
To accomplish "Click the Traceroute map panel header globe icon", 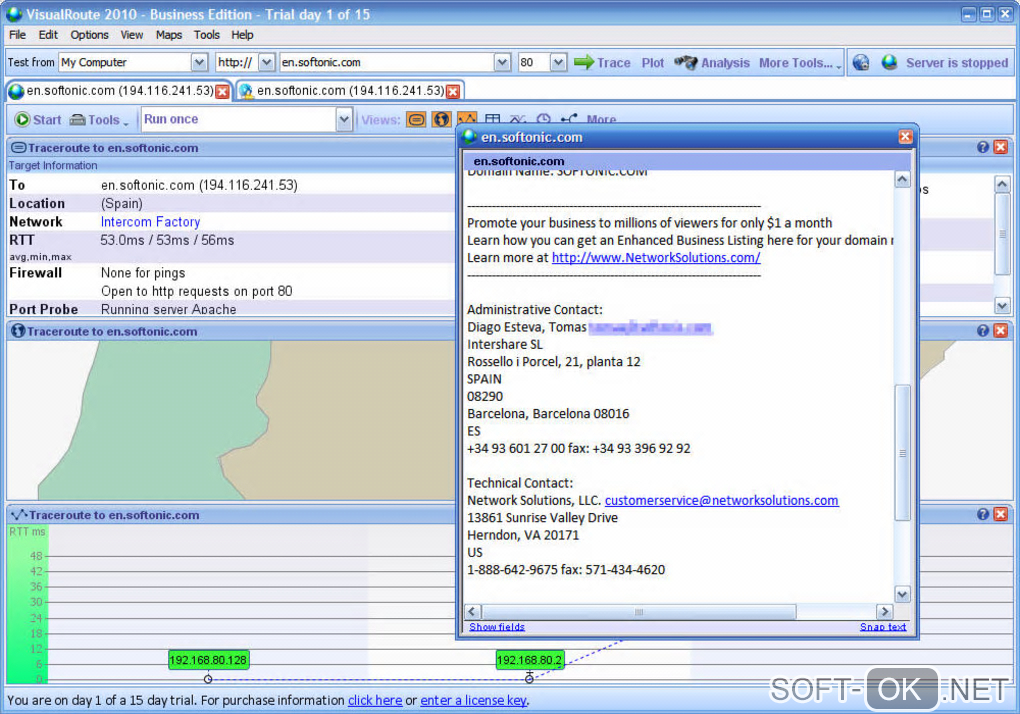I will 18,331.
